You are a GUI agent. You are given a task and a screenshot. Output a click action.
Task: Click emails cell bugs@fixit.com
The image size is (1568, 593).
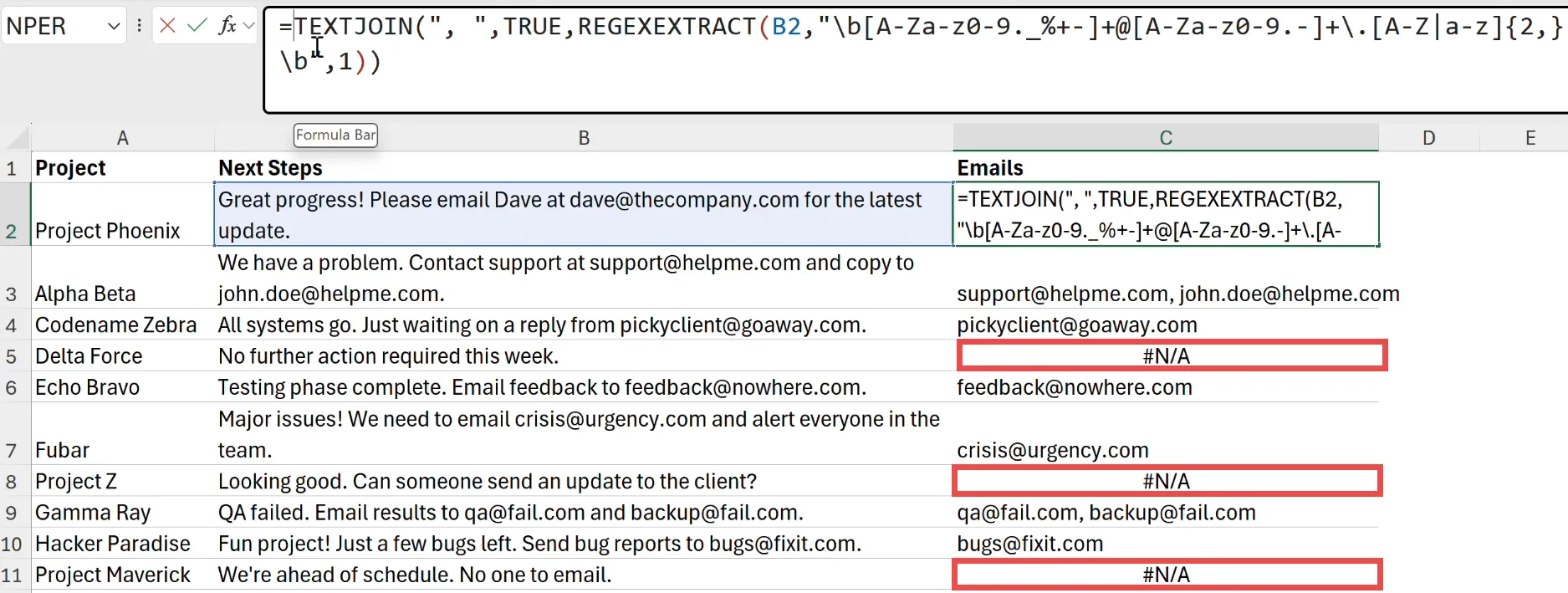1166,544
